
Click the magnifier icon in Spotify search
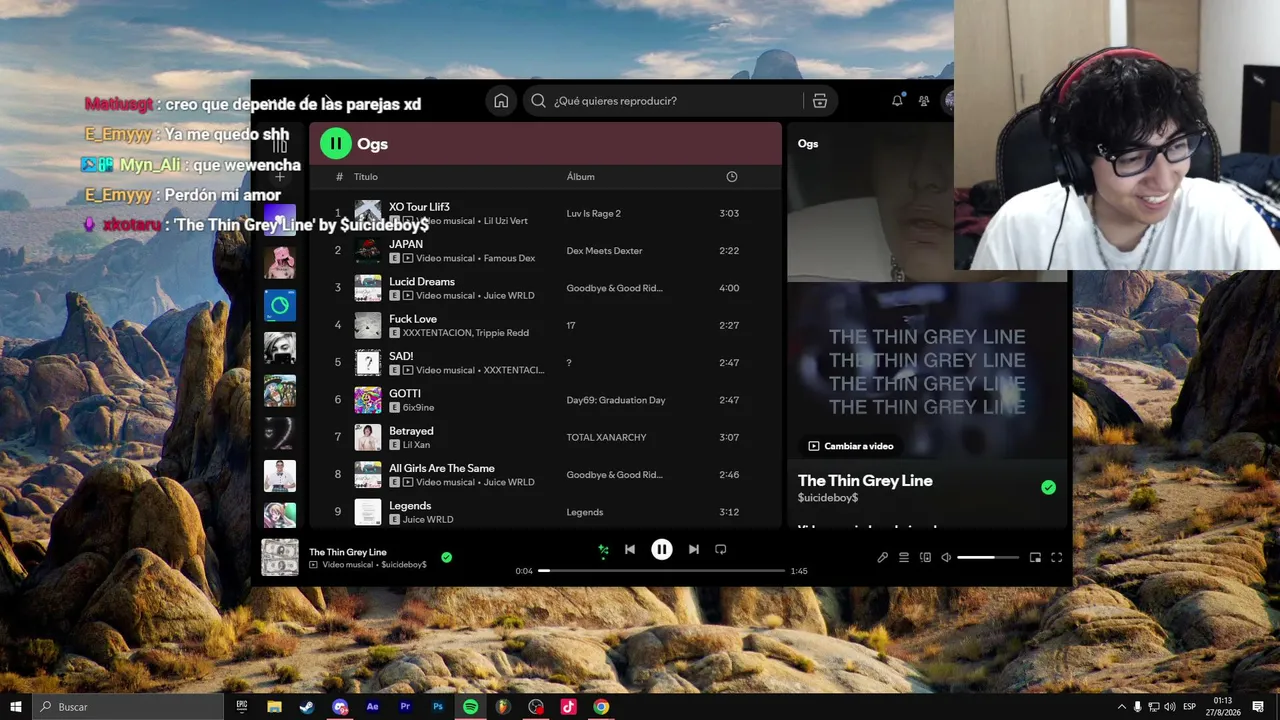pos(538,101)
